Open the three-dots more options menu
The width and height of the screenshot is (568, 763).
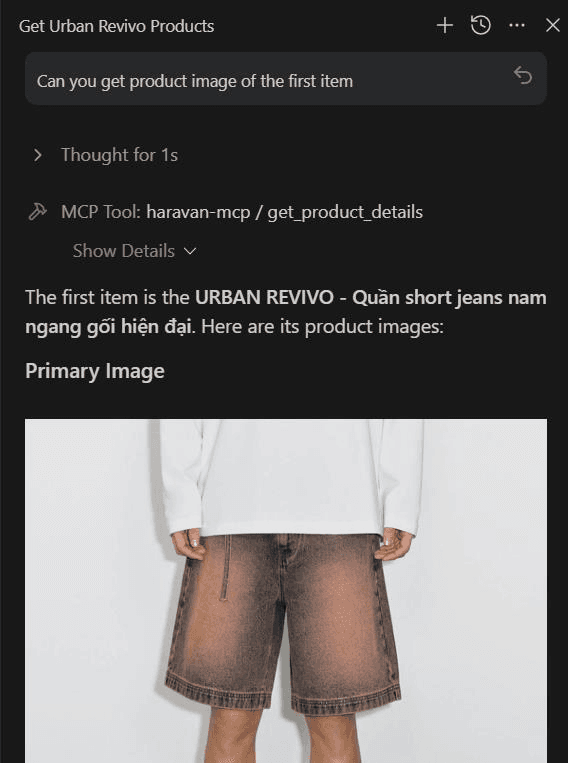click(516, 25)
